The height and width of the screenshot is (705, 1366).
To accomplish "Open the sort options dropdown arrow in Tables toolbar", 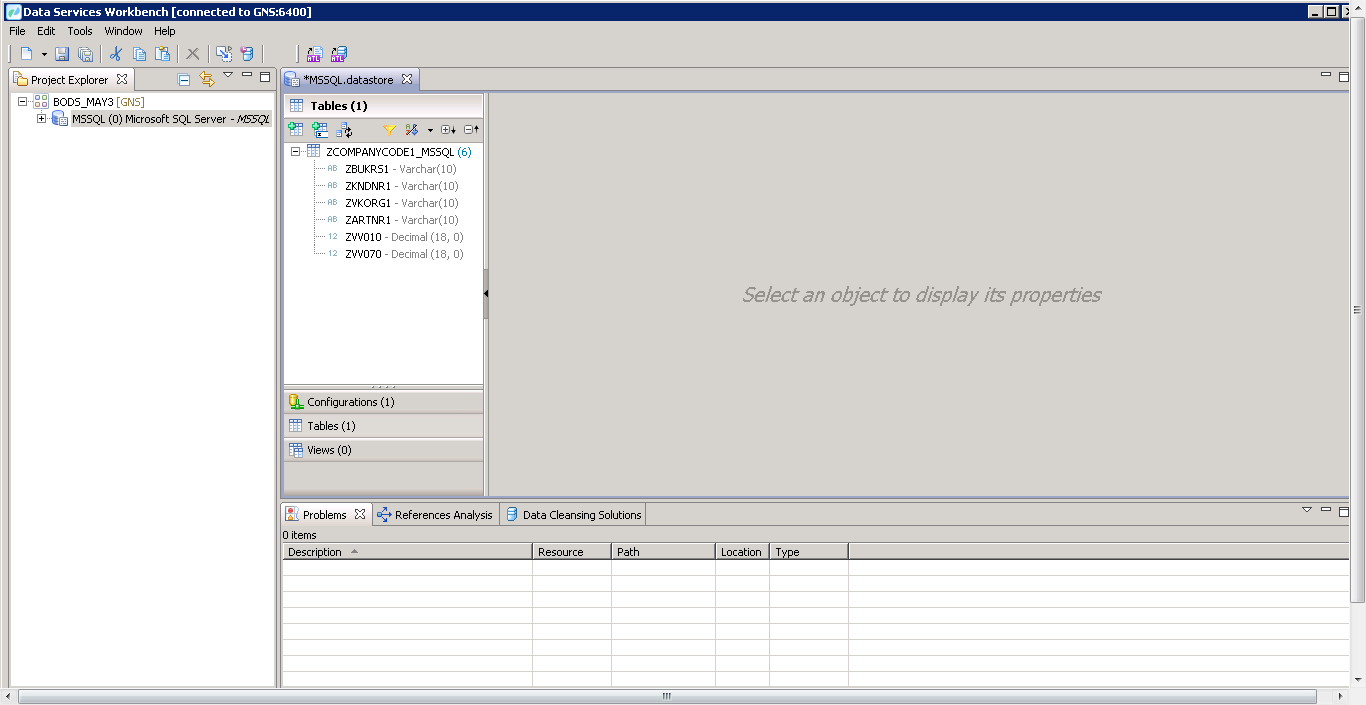I will click(430, 129).
